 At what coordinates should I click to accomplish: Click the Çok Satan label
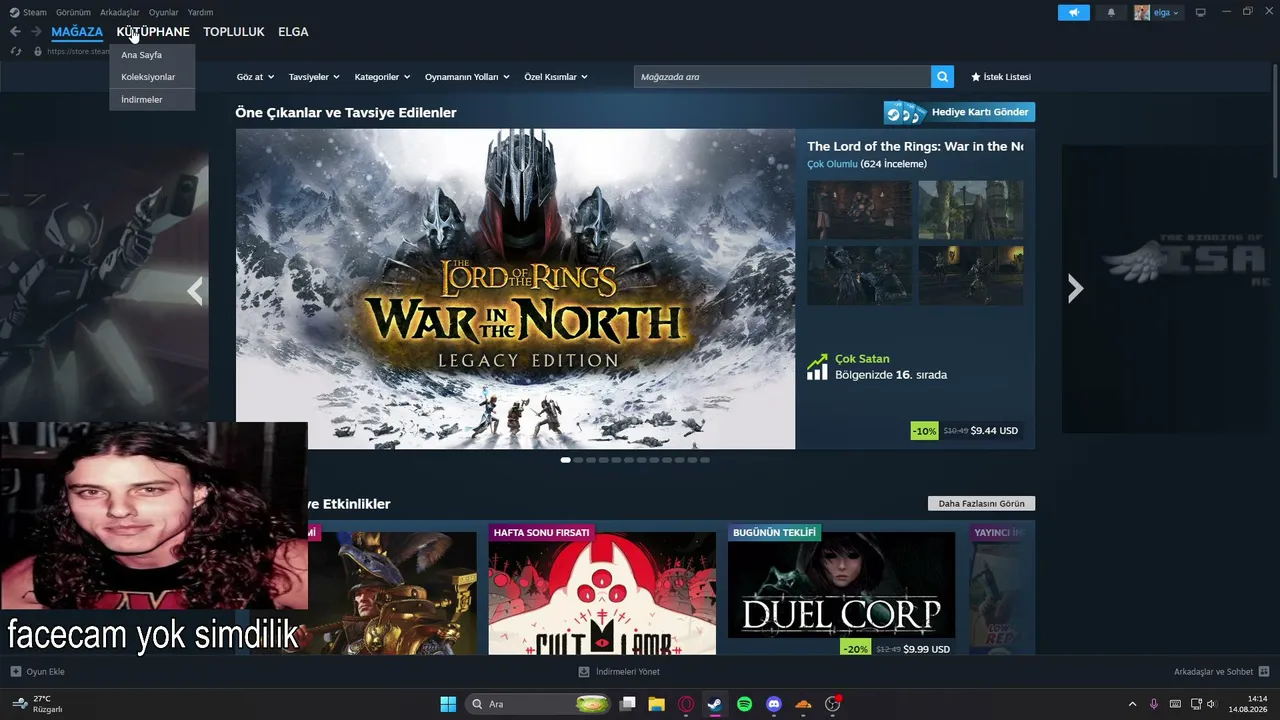pos(862,359)
